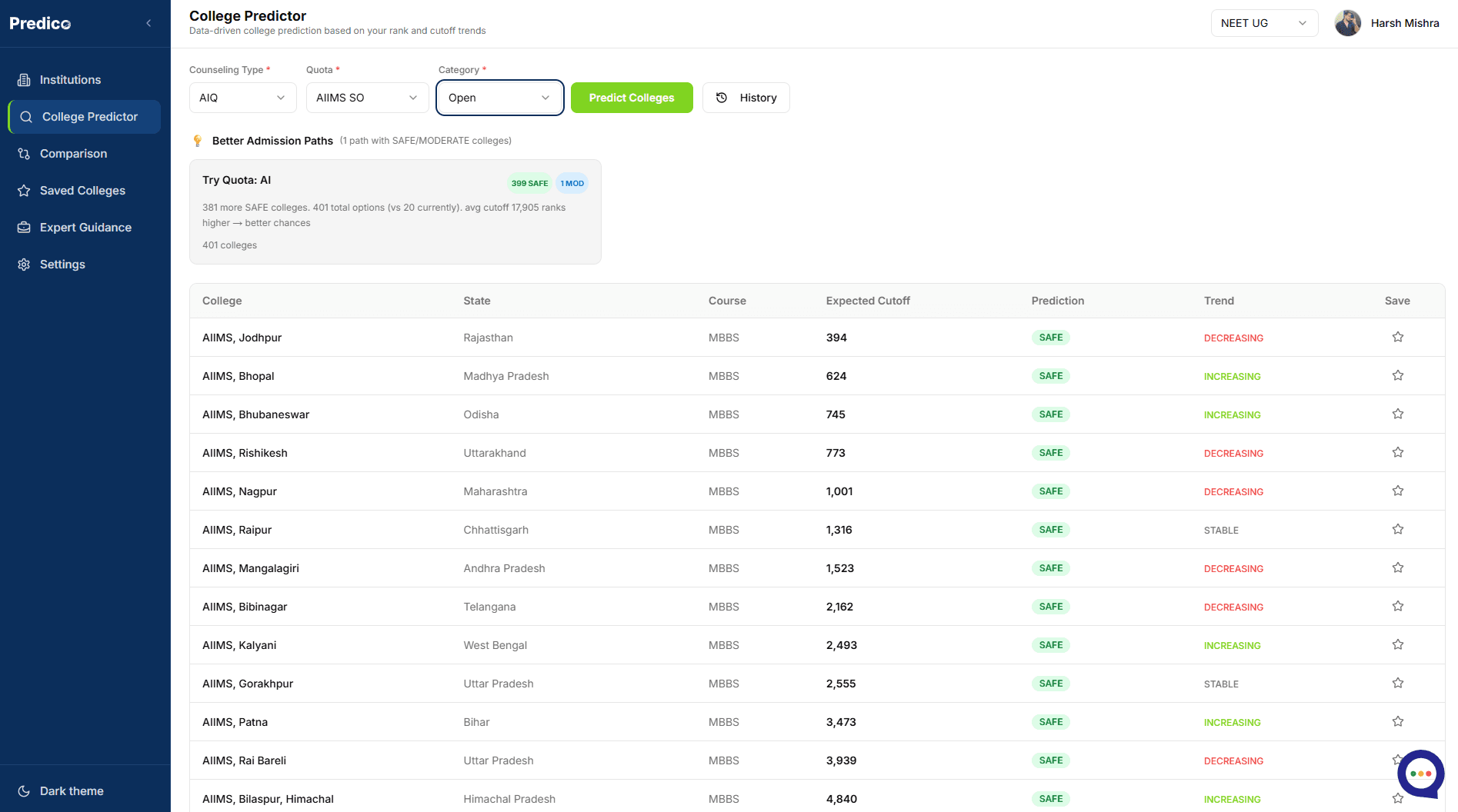This screenshot has height=812, width=1458.
Task: Click INCREASING trend in AIIMS, Kalyani row
Action: 1233,646
